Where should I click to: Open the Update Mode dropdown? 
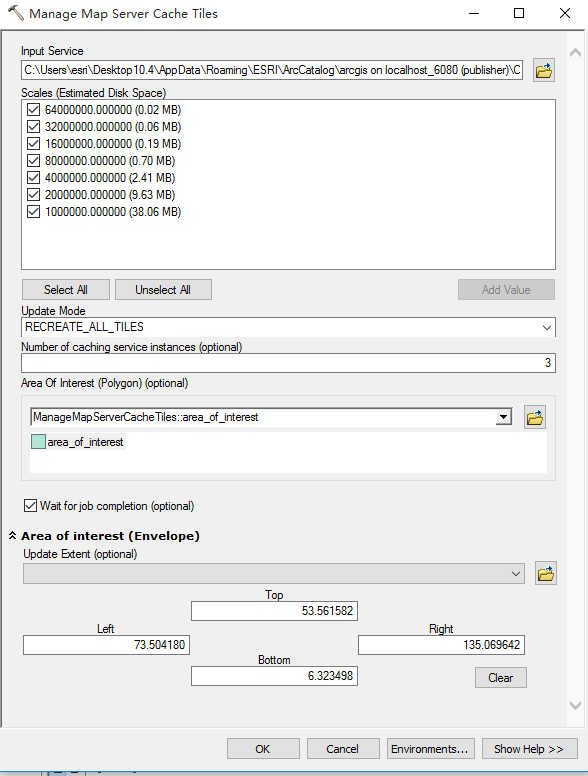tap(546, 327)
